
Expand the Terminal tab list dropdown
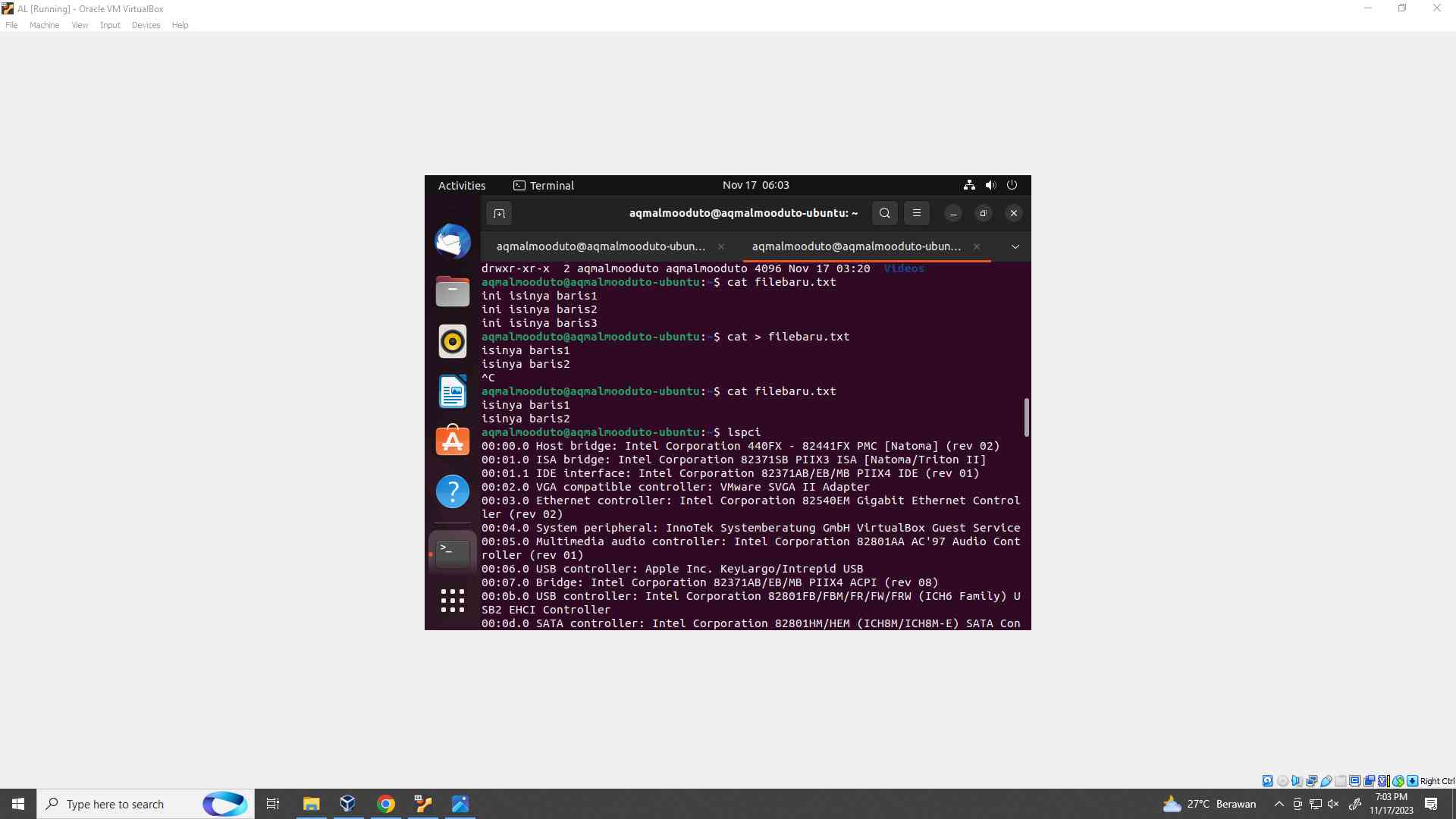tap(1015, 246)
